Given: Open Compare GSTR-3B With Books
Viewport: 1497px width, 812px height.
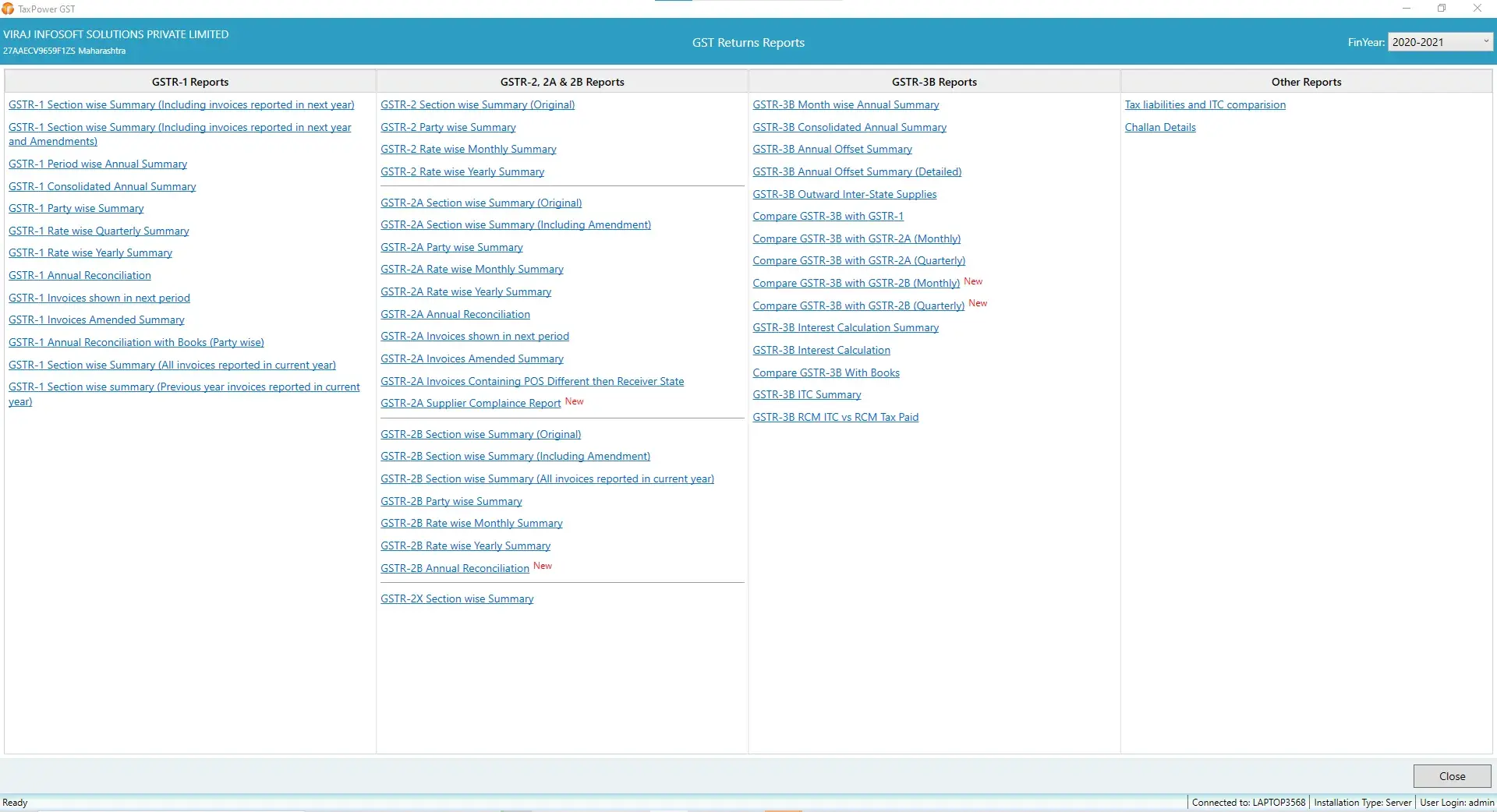Looking at the screenshot, I should coord(826,373).
